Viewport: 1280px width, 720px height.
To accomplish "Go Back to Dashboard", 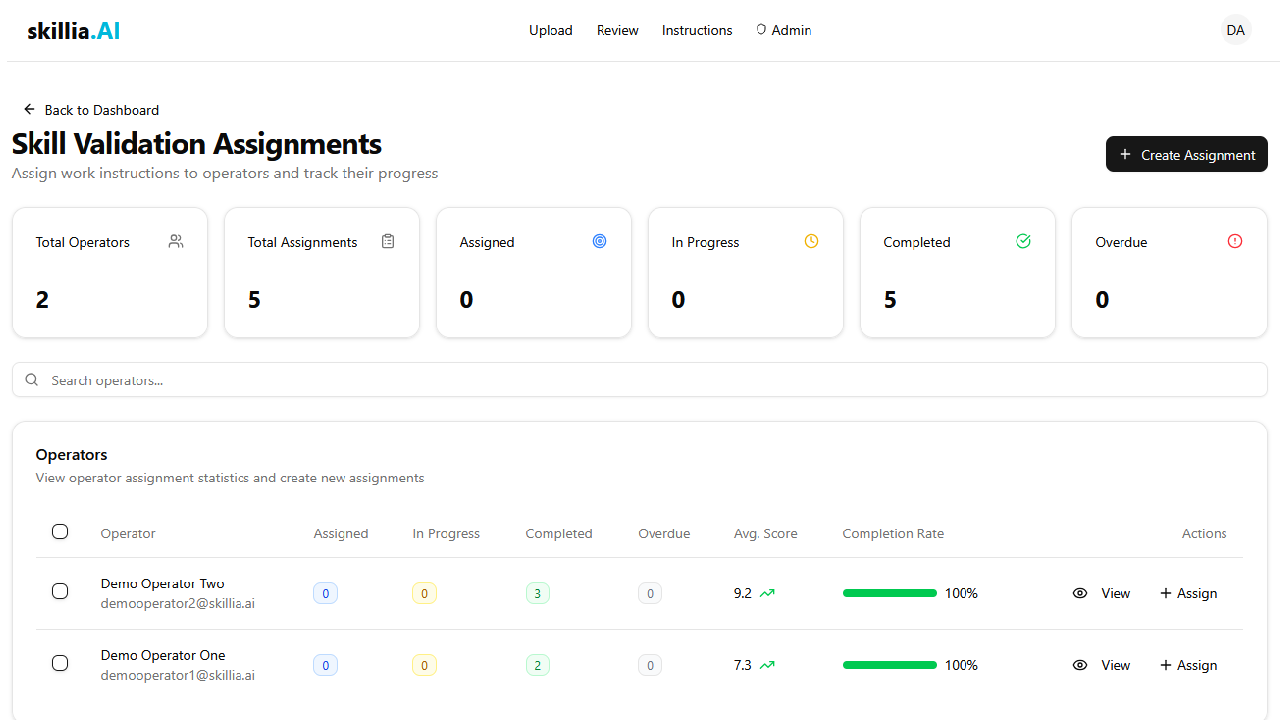I will click(92, 110).
